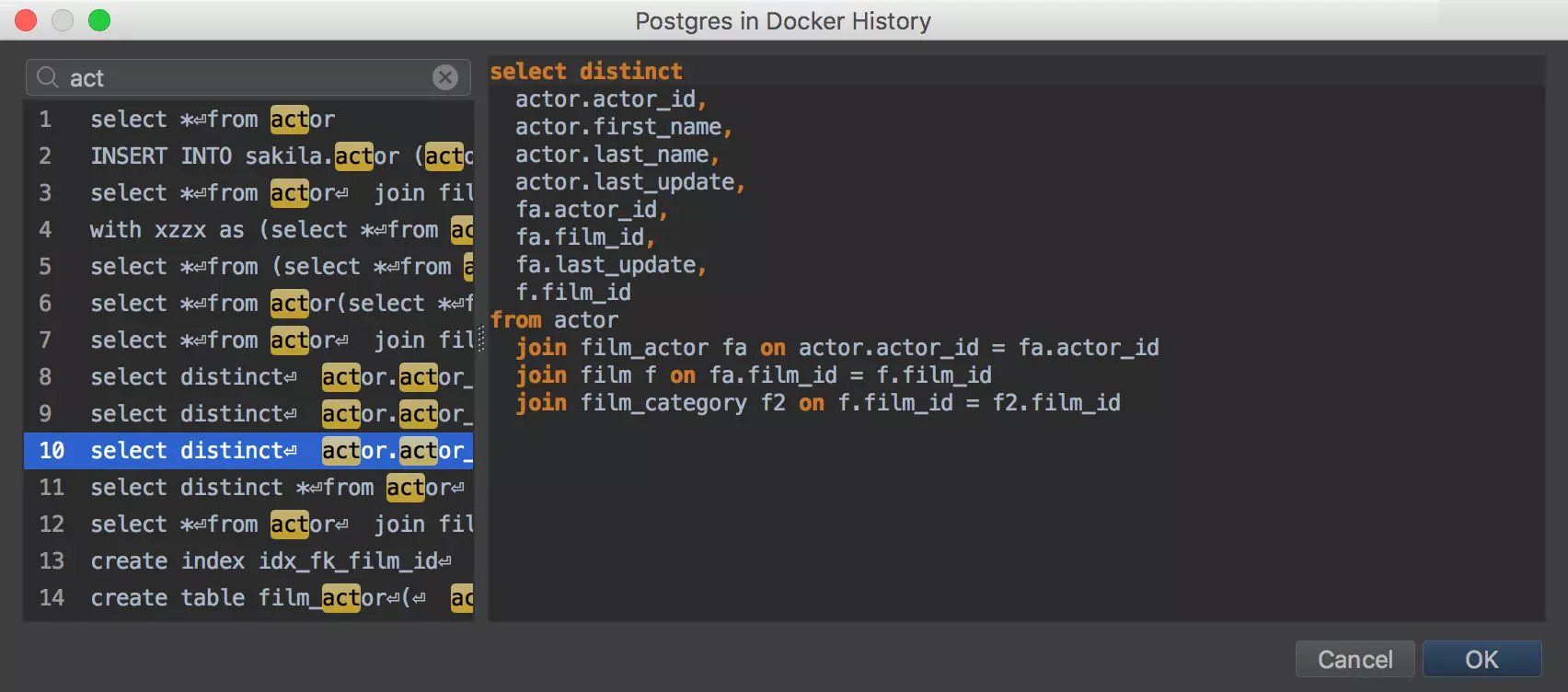Click the highlighted row 10 entry
The height and width of the screenshot is (692, 1568).
(248, 451)
